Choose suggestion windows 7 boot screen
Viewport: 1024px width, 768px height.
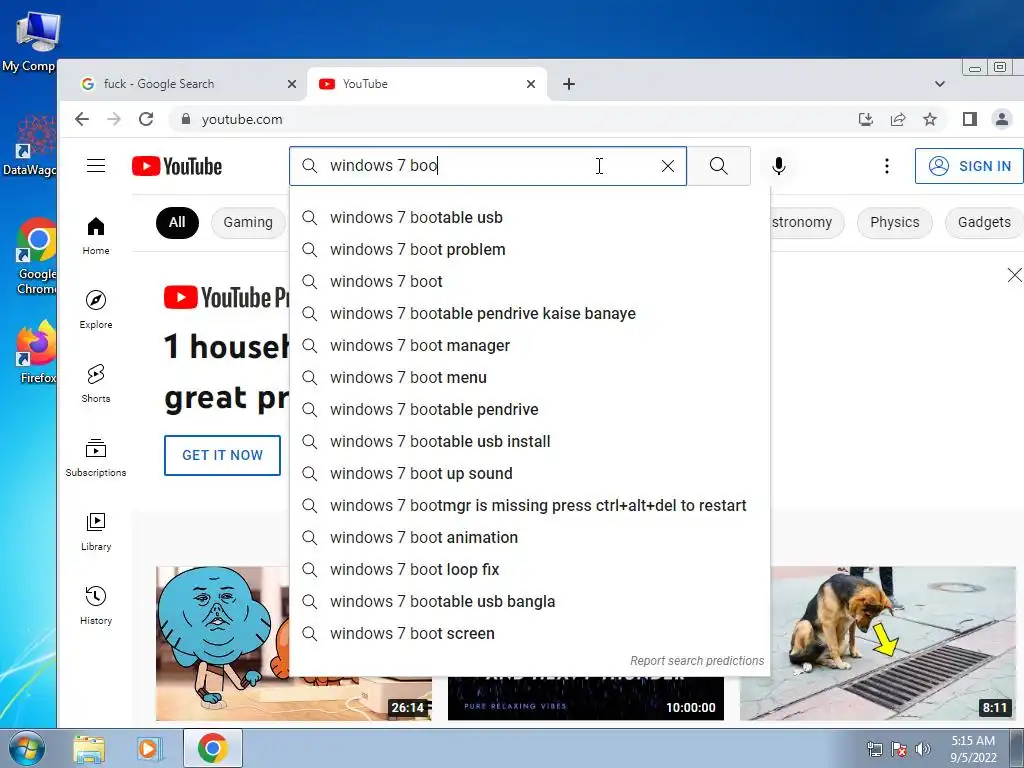point(530,633)
